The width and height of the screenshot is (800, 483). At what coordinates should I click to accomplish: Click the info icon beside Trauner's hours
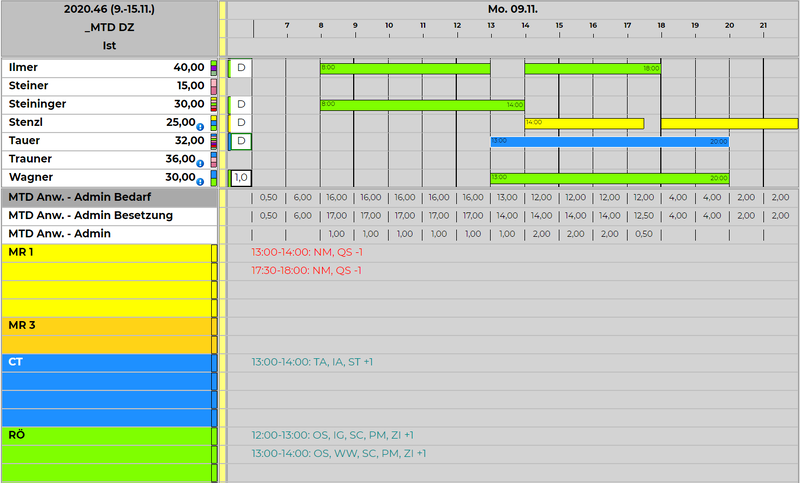[x=201, y=163]
